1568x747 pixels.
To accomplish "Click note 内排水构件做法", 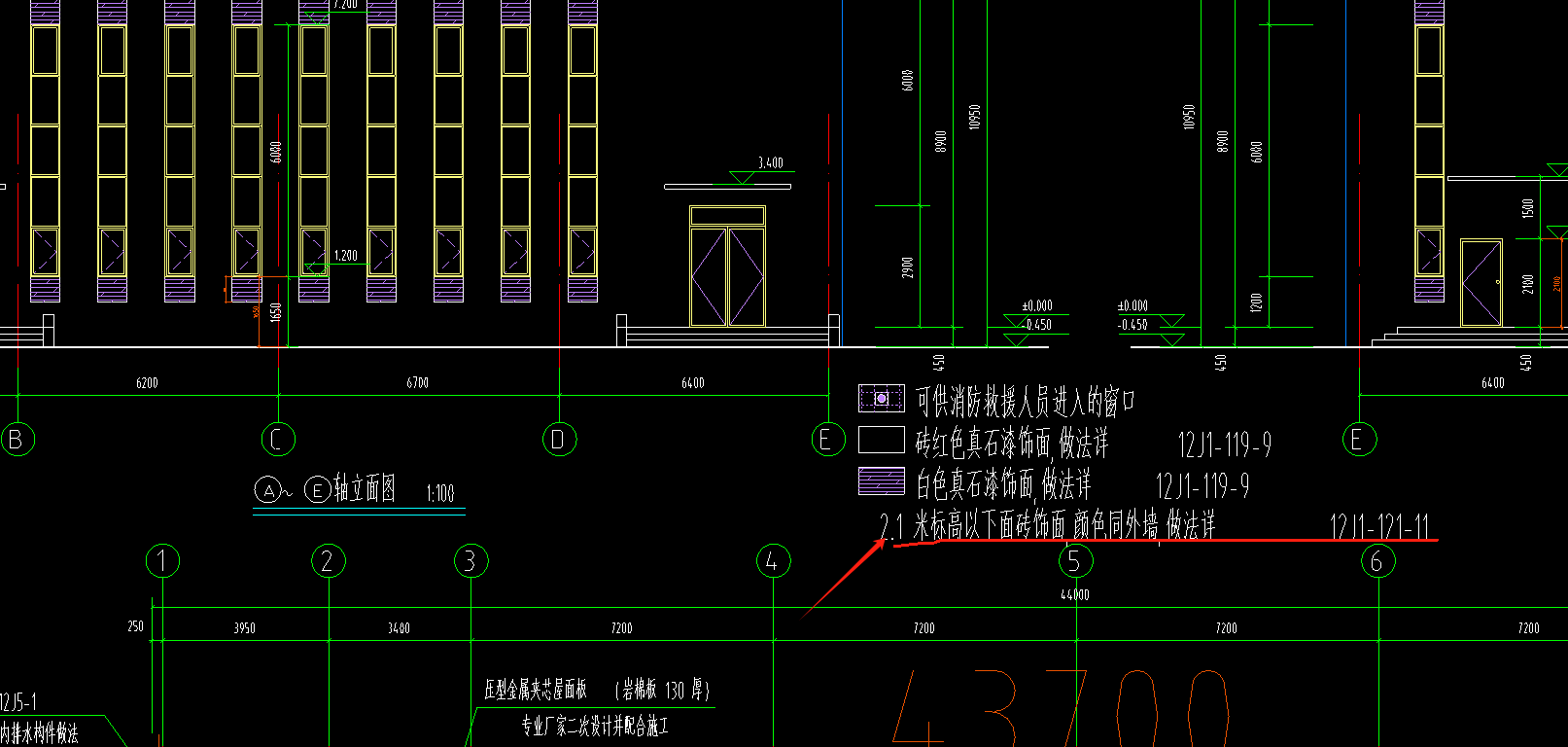I will (x=39, y=732).
